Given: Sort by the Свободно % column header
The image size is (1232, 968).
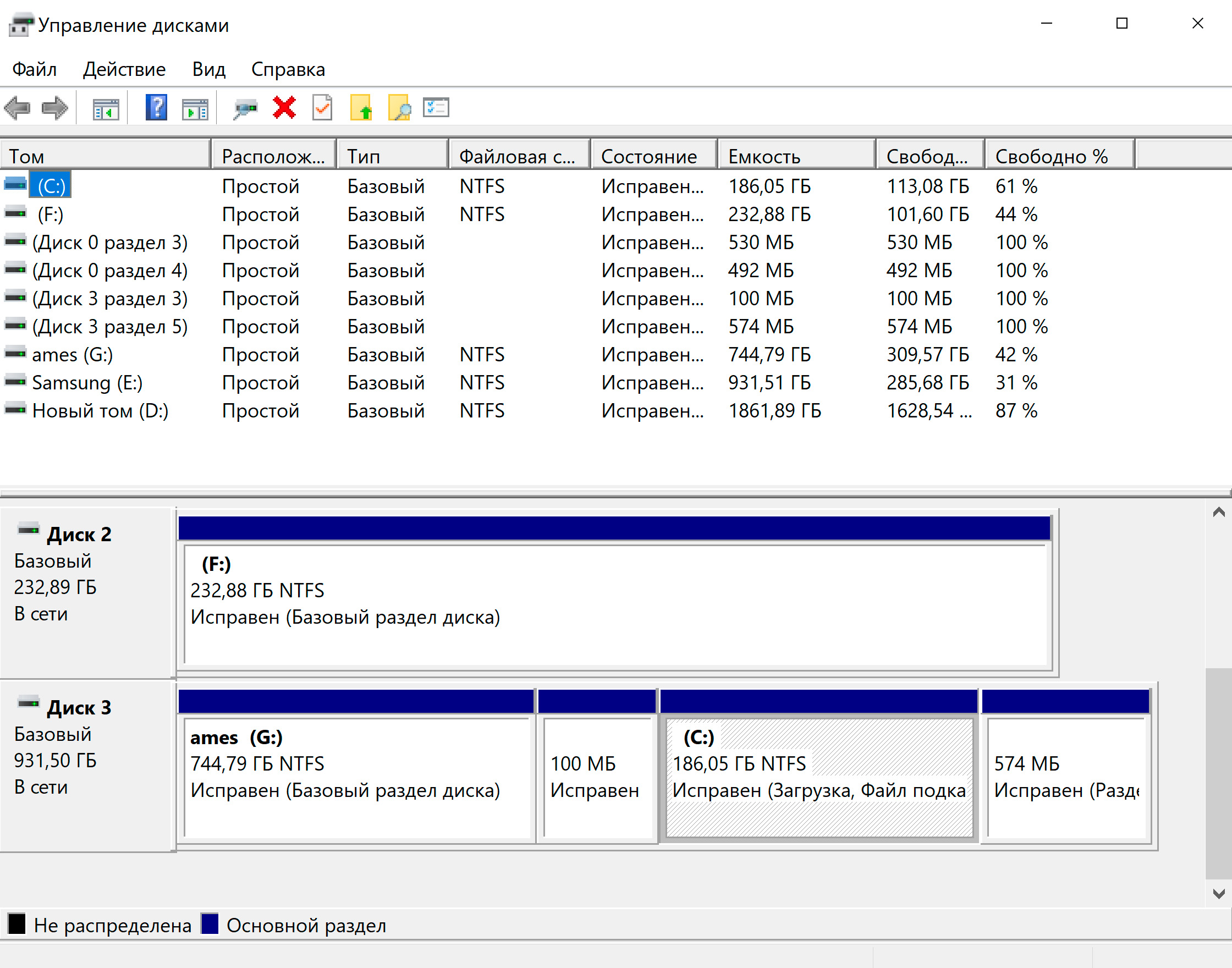Looking at the screenshot, I should coord(1060,155).
